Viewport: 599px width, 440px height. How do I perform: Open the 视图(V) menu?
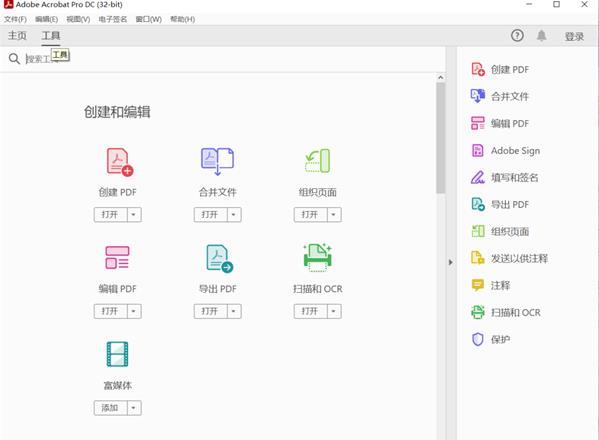coord(78,19)
